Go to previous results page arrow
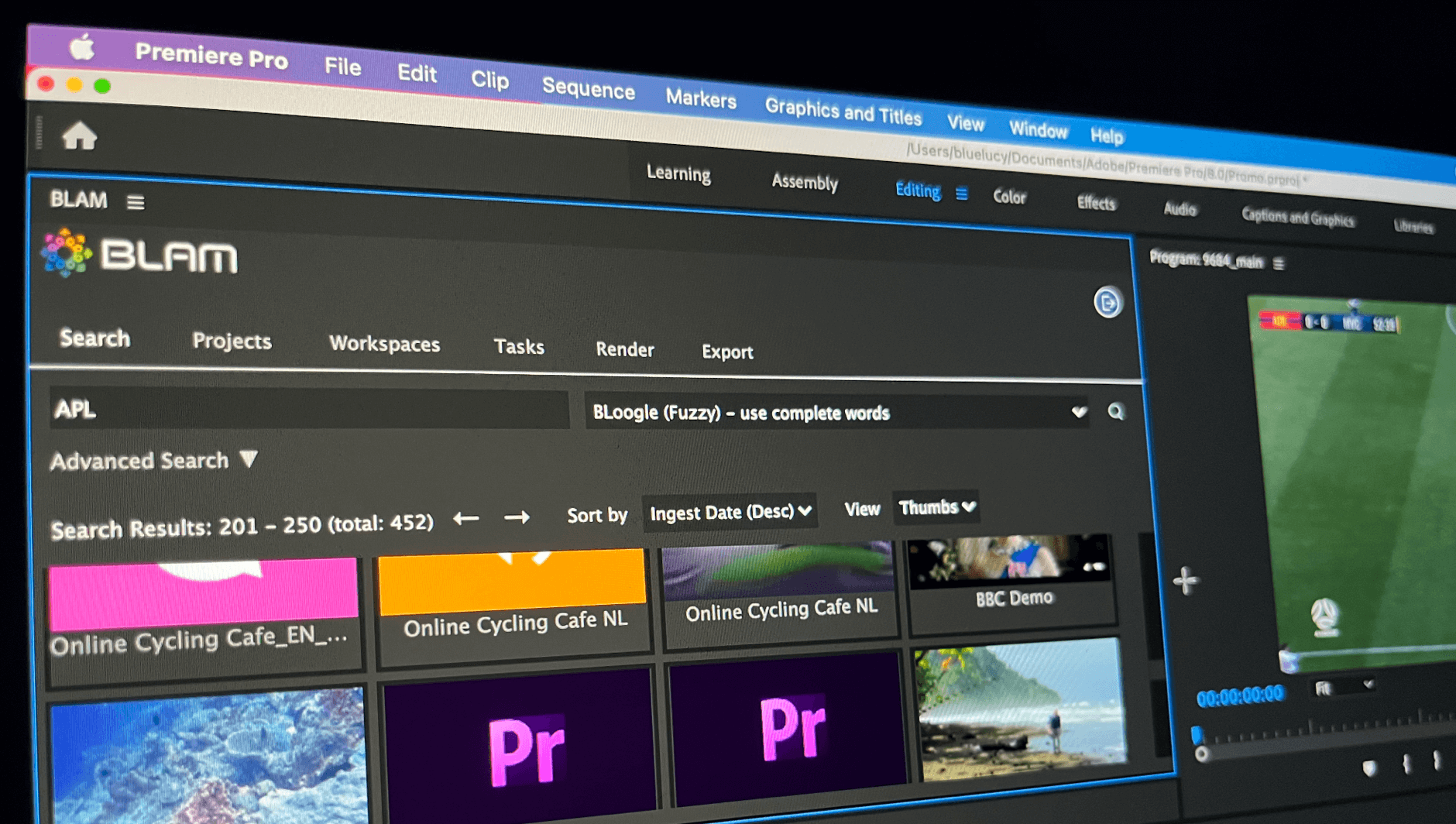The image size is (1456, 824). (466, 518)
